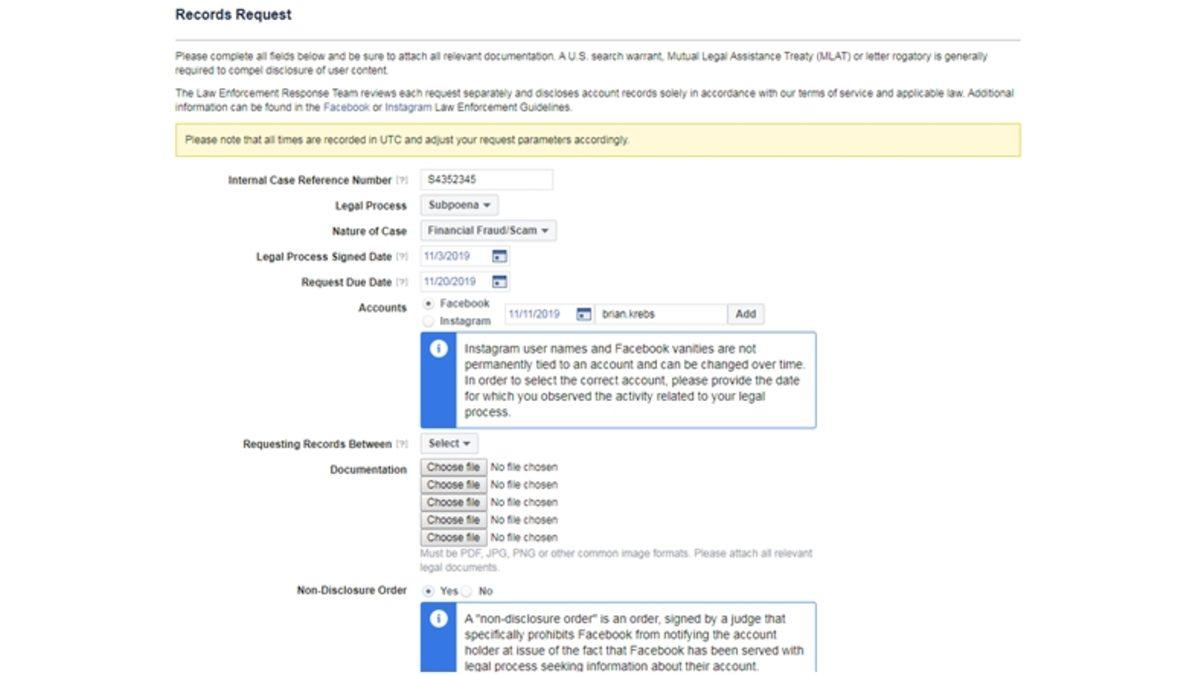Screen dimensions: 1200x675
Task: Select the Facebook account radio button
Action: pyautogui.click(x=429, y=303)
